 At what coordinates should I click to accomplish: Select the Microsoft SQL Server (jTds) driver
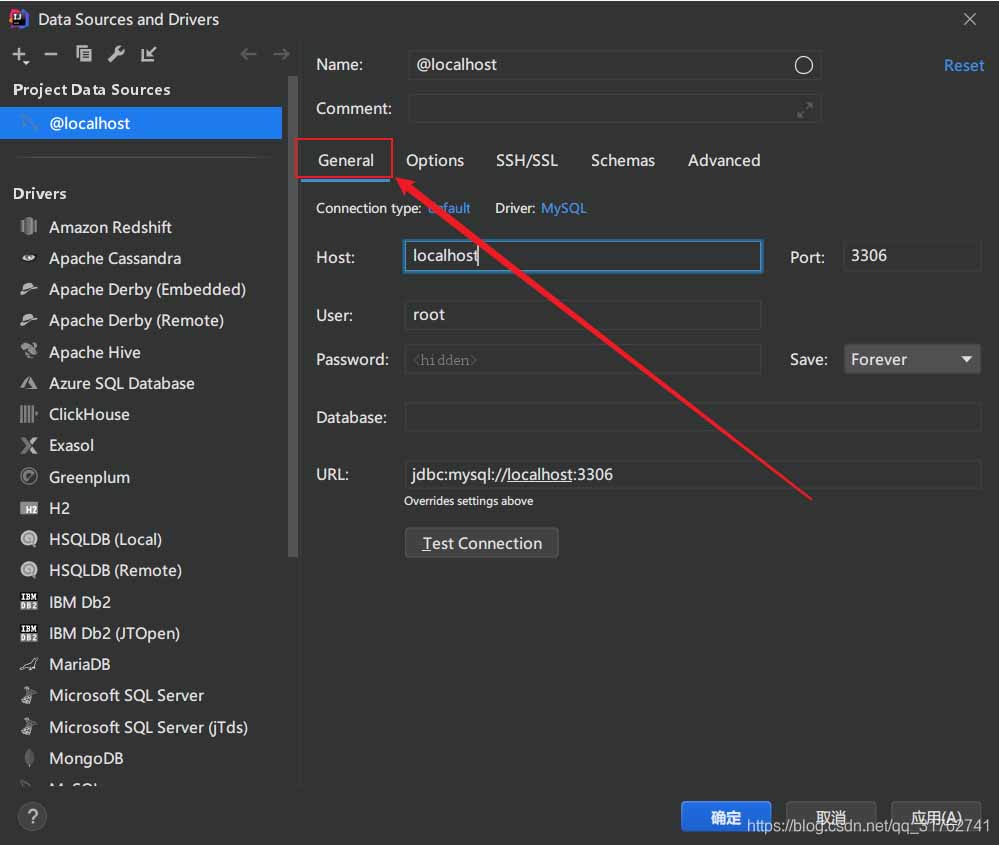click(x=148, y=727)
